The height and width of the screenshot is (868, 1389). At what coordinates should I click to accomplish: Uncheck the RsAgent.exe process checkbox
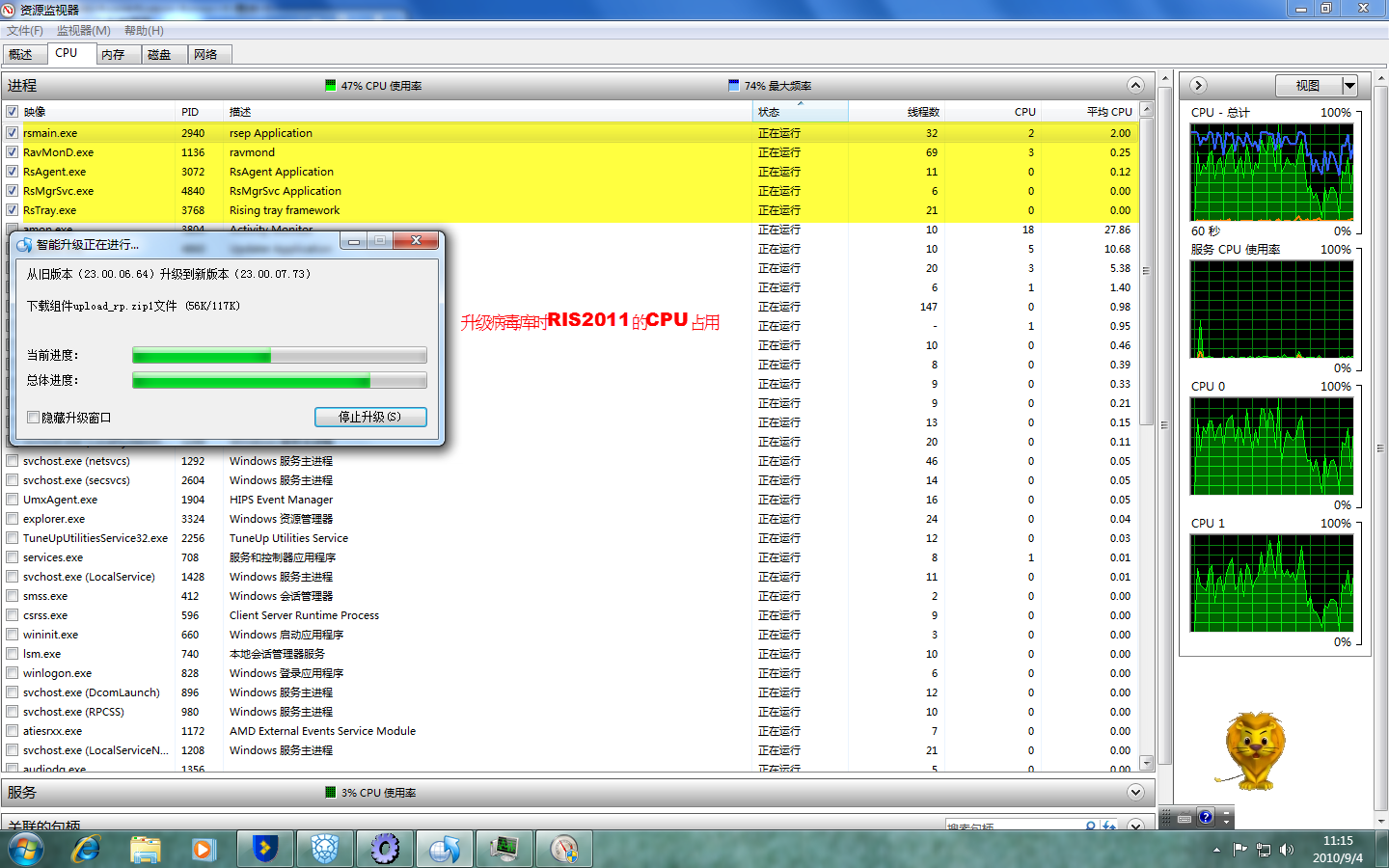point(13,172)
